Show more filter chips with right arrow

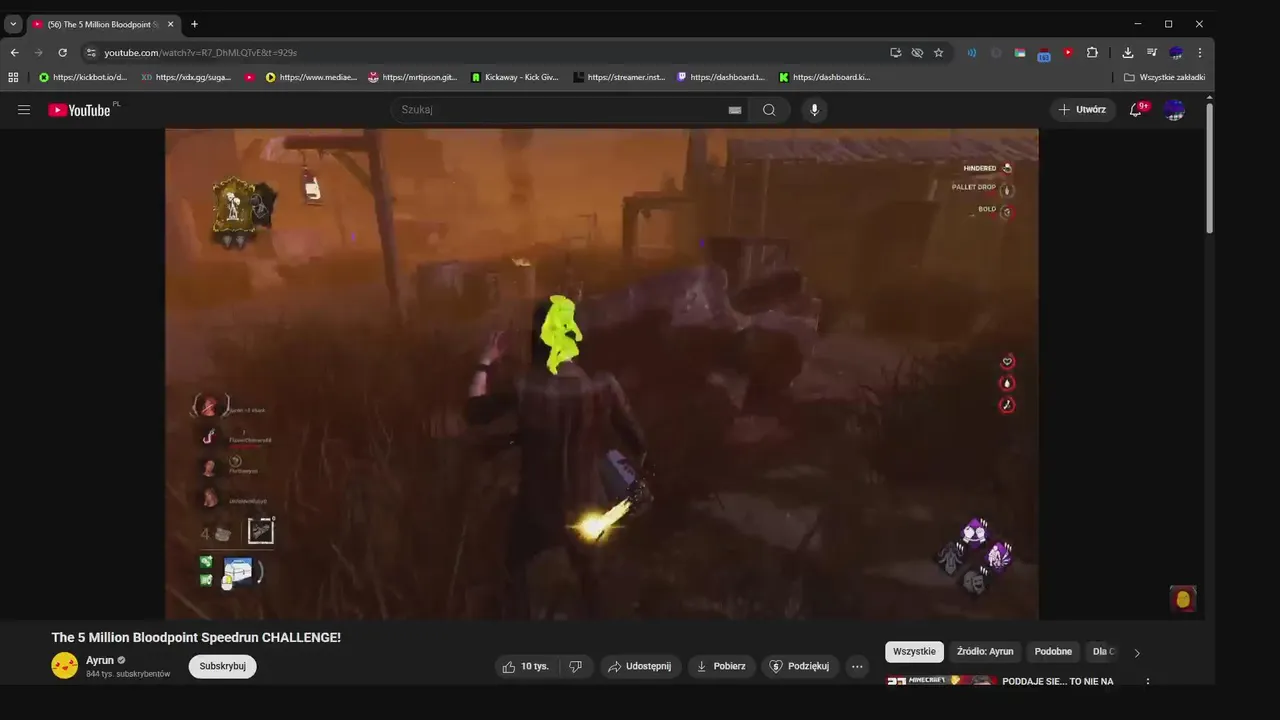coord(1136,653)
